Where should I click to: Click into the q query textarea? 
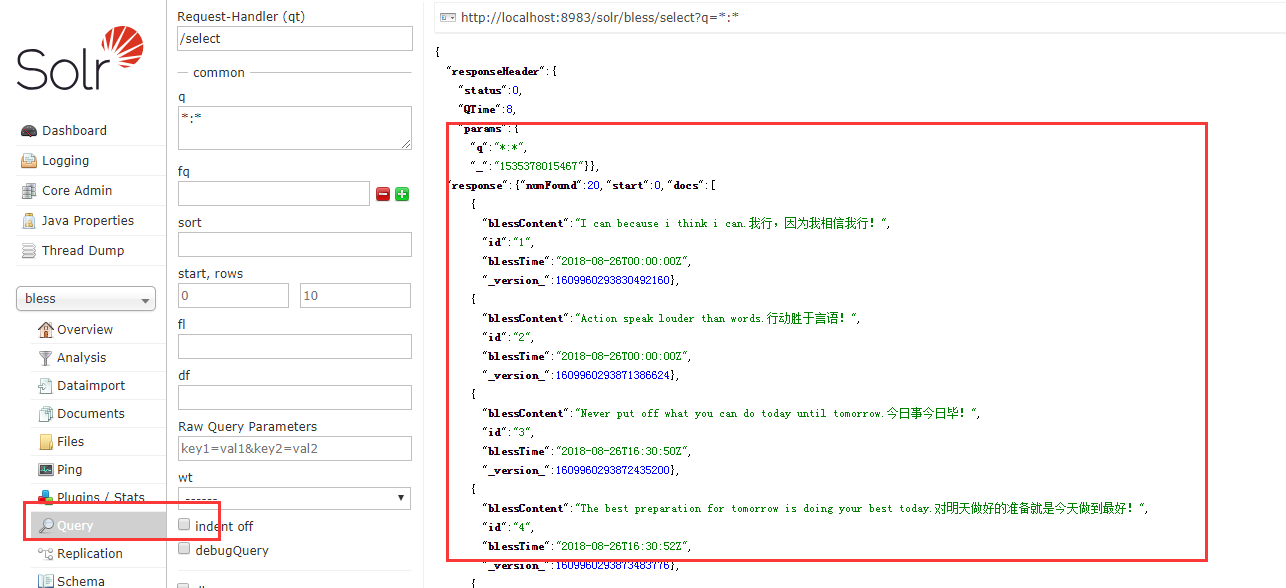[295, 128]
